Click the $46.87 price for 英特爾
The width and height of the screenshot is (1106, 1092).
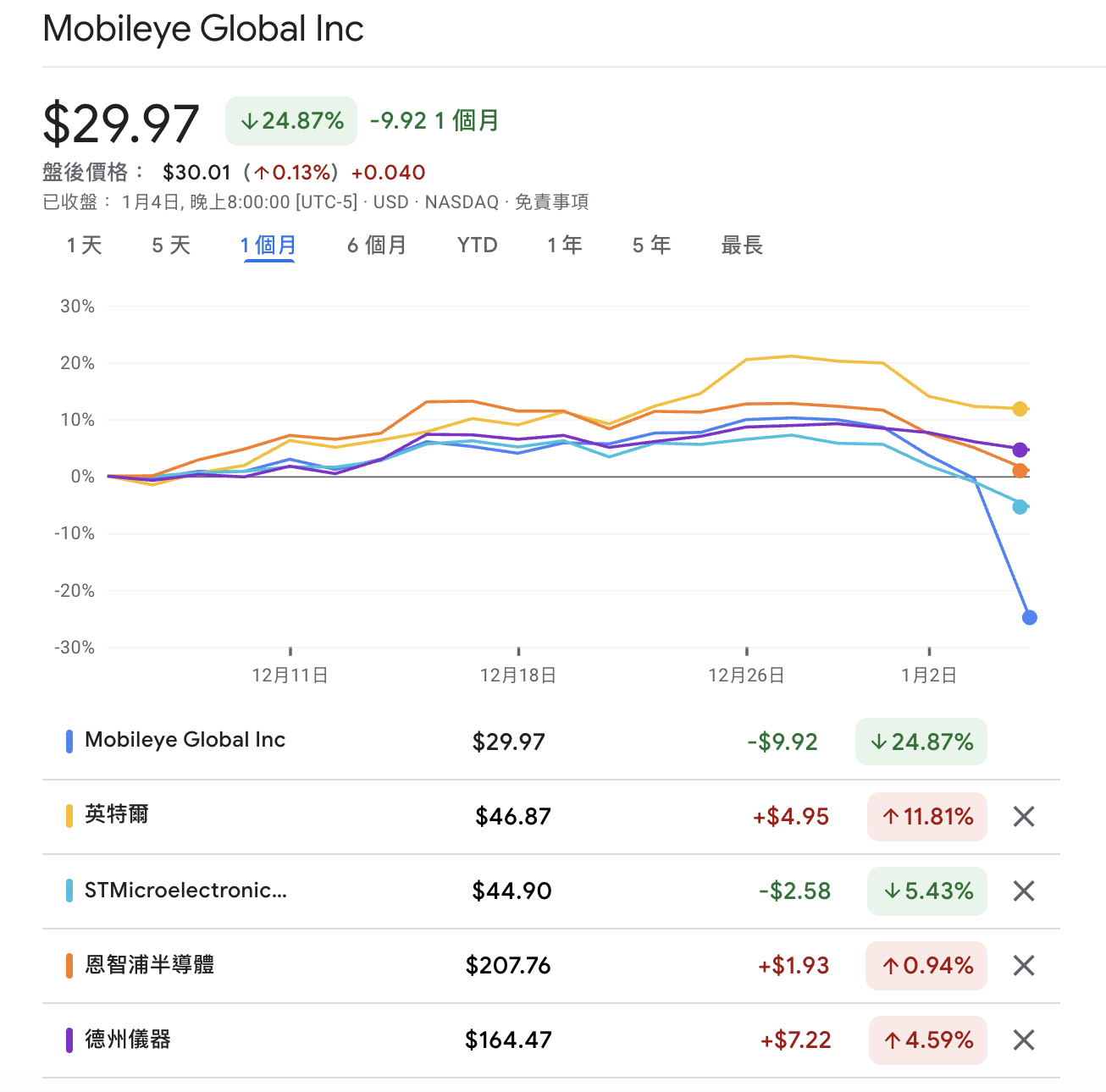513,817
